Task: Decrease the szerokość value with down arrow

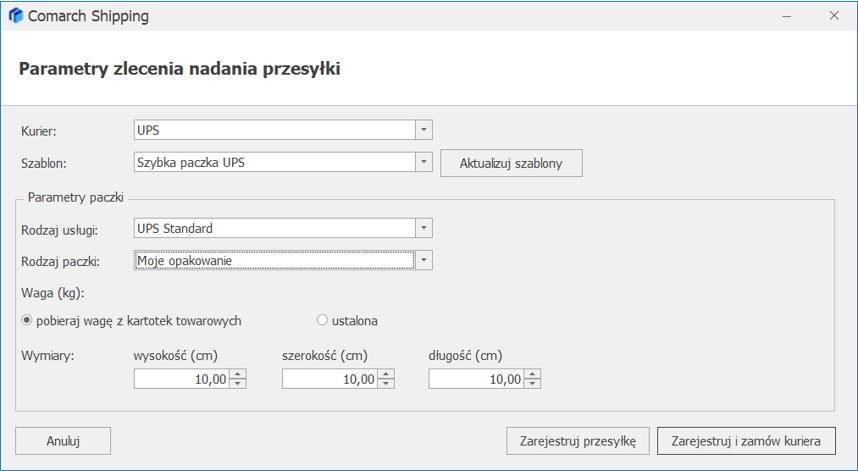Action: [386, 384]
